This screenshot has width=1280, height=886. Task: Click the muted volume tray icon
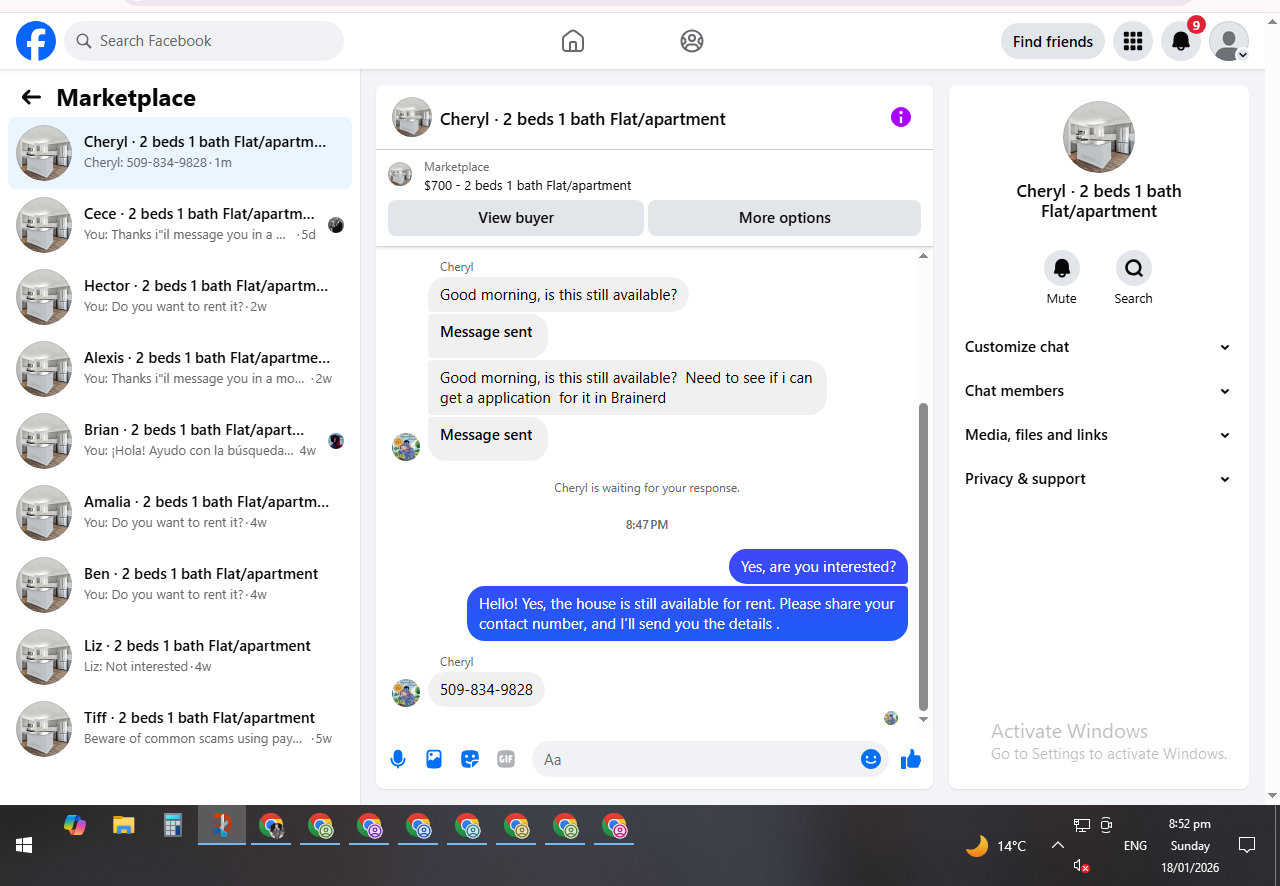(x=1081, y=866)
